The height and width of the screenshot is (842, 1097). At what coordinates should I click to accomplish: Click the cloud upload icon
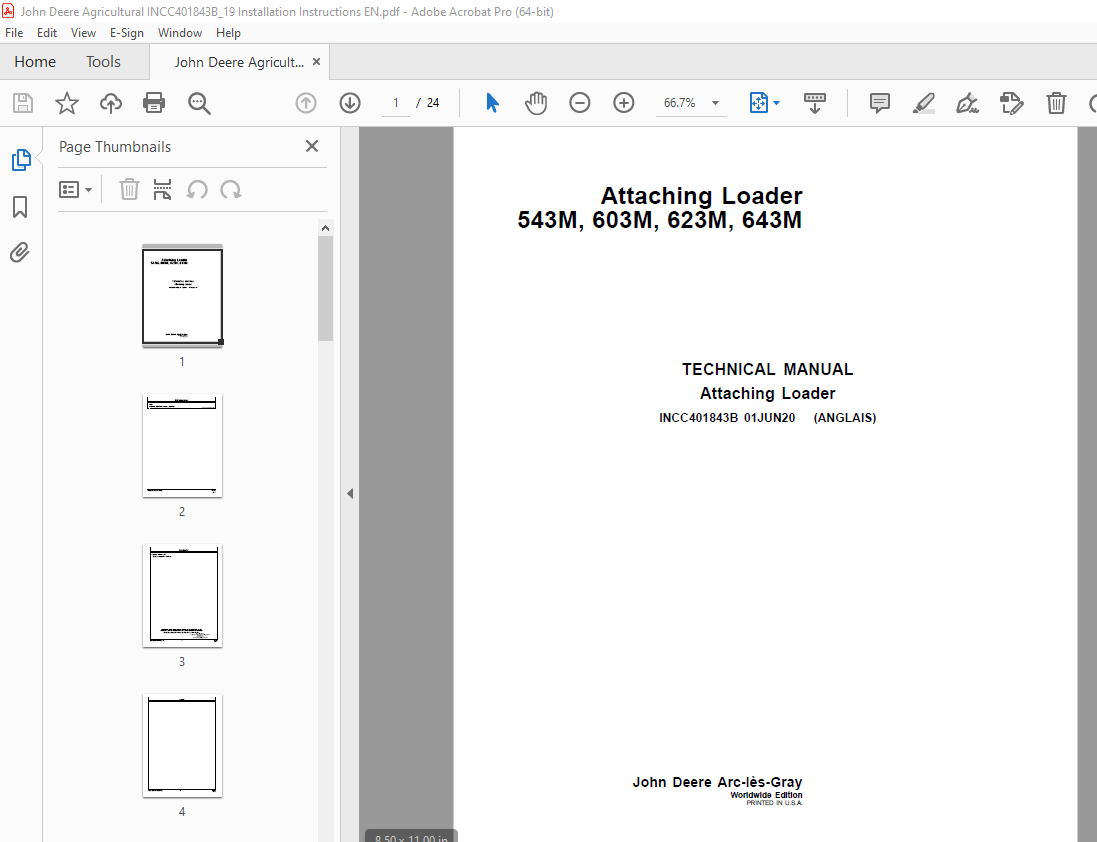click(x=111, y=103)
